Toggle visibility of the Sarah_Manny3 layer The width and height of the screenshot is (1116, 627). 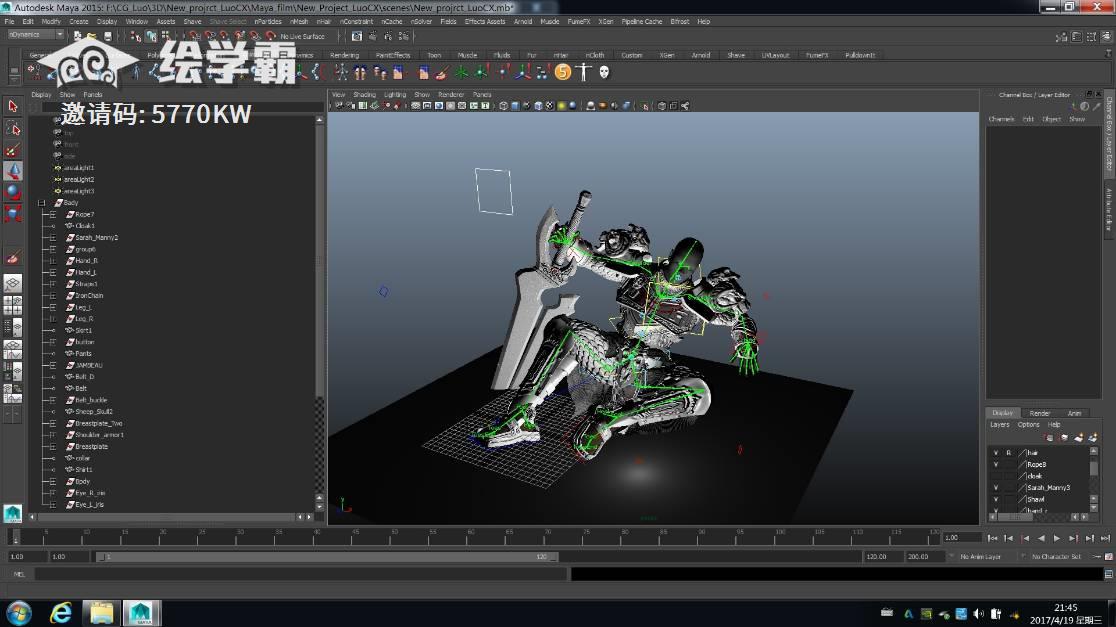pos(995,488)
